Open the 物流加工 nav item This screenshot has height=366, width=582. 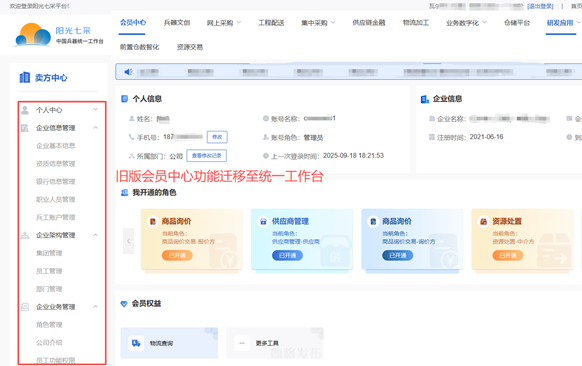(x=416, y=23)
